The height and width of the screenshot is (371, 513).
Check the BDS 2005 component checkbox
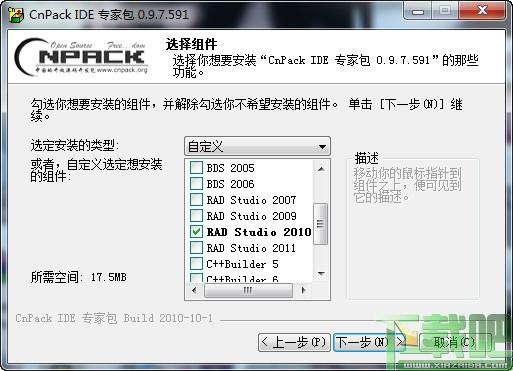pos(196,167)
